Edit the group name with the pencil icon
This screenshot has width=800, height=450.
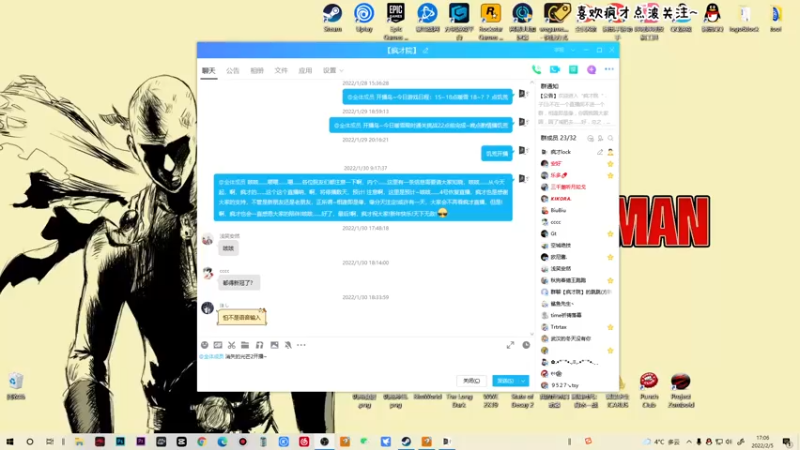pyautogui.click(x=426, y=51)
